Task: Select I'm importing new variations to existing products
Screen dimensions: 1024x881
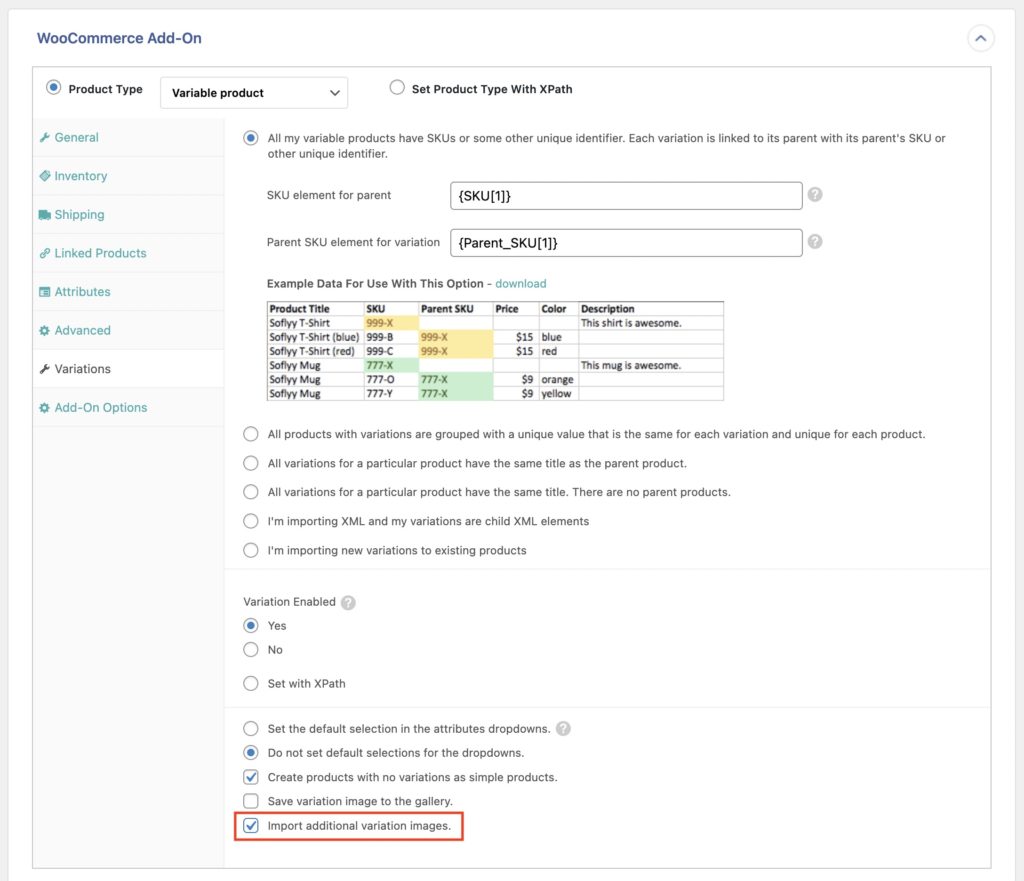Action: coord(251,549)
